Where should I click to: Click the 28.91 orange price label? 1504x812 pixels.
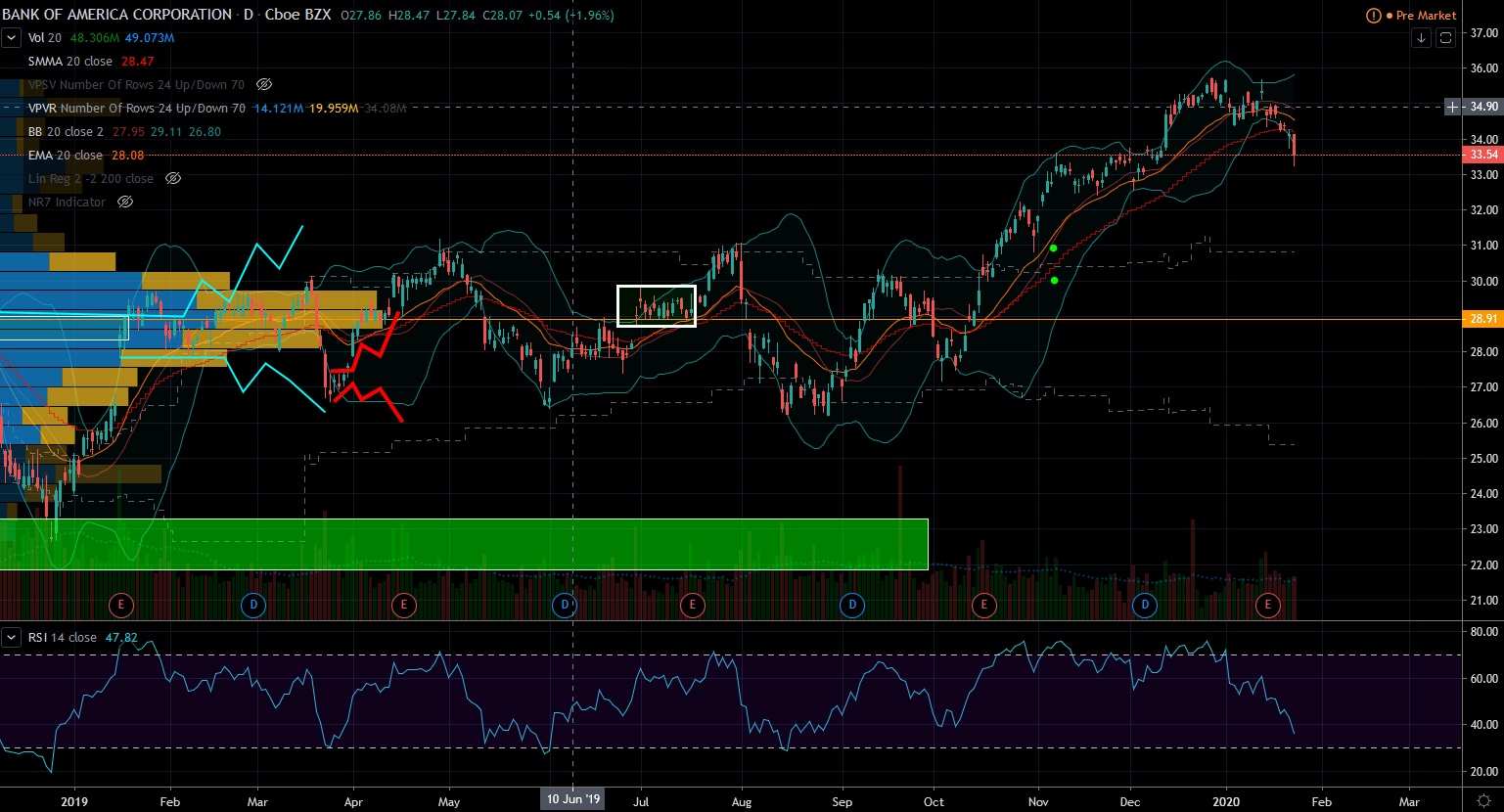[1483, 319]
